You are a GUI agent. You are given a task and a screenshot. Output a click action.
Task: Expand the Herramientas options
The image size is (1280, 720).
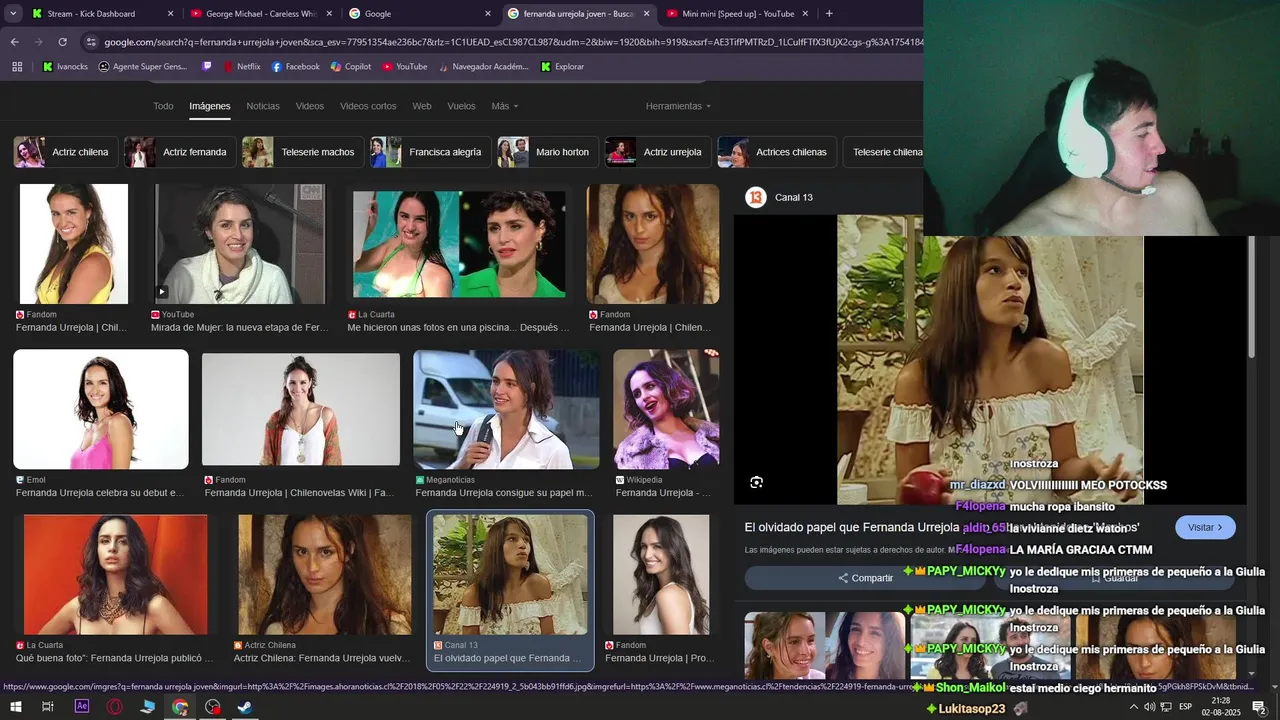coord(678,106)
